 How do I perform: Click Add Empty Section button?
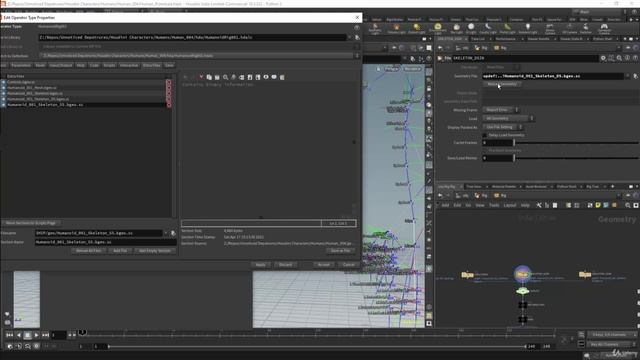click(155, 251)
